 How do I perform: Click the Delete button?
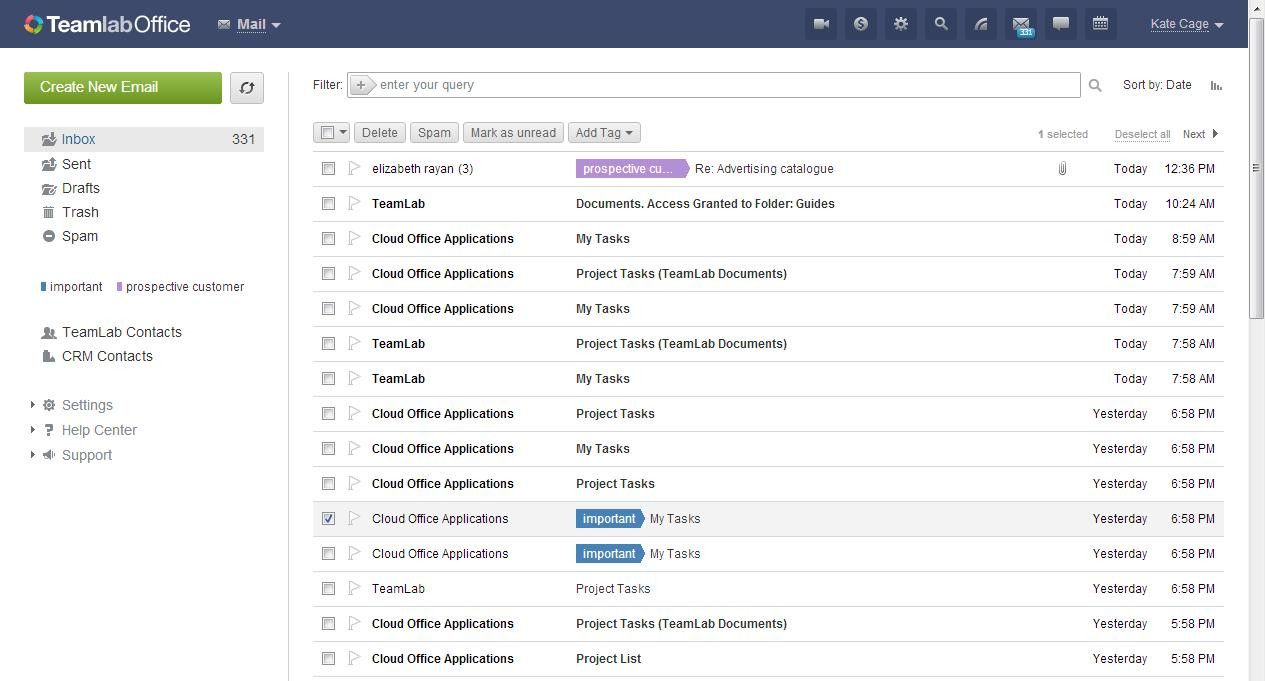pos(379,133)
